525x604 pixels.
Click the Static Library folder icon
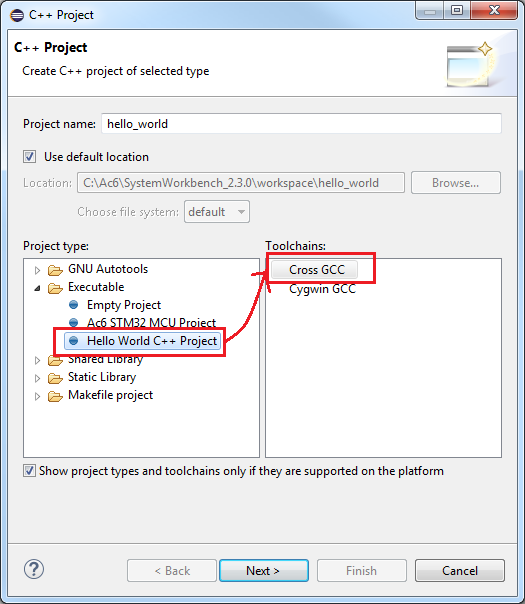click(x=55, y=378)
